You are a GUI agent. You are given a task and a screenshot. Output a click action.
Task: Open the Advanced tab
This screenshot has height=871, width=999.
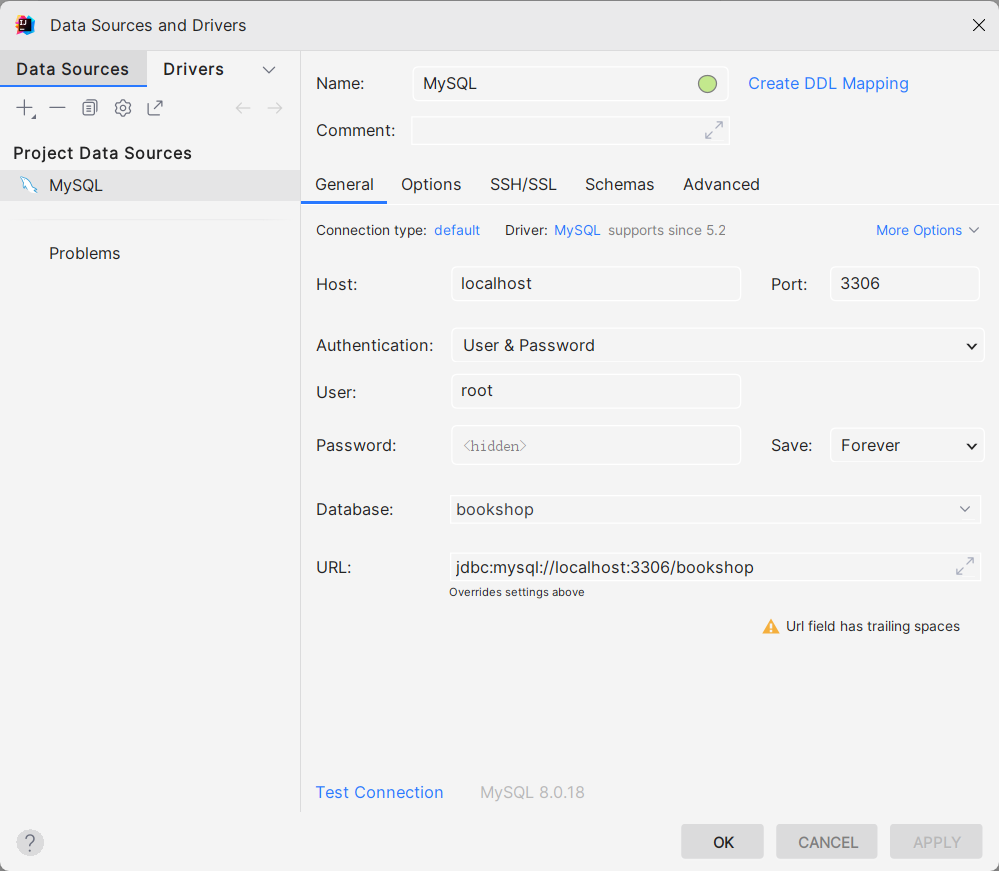click(x=721, y=184)
